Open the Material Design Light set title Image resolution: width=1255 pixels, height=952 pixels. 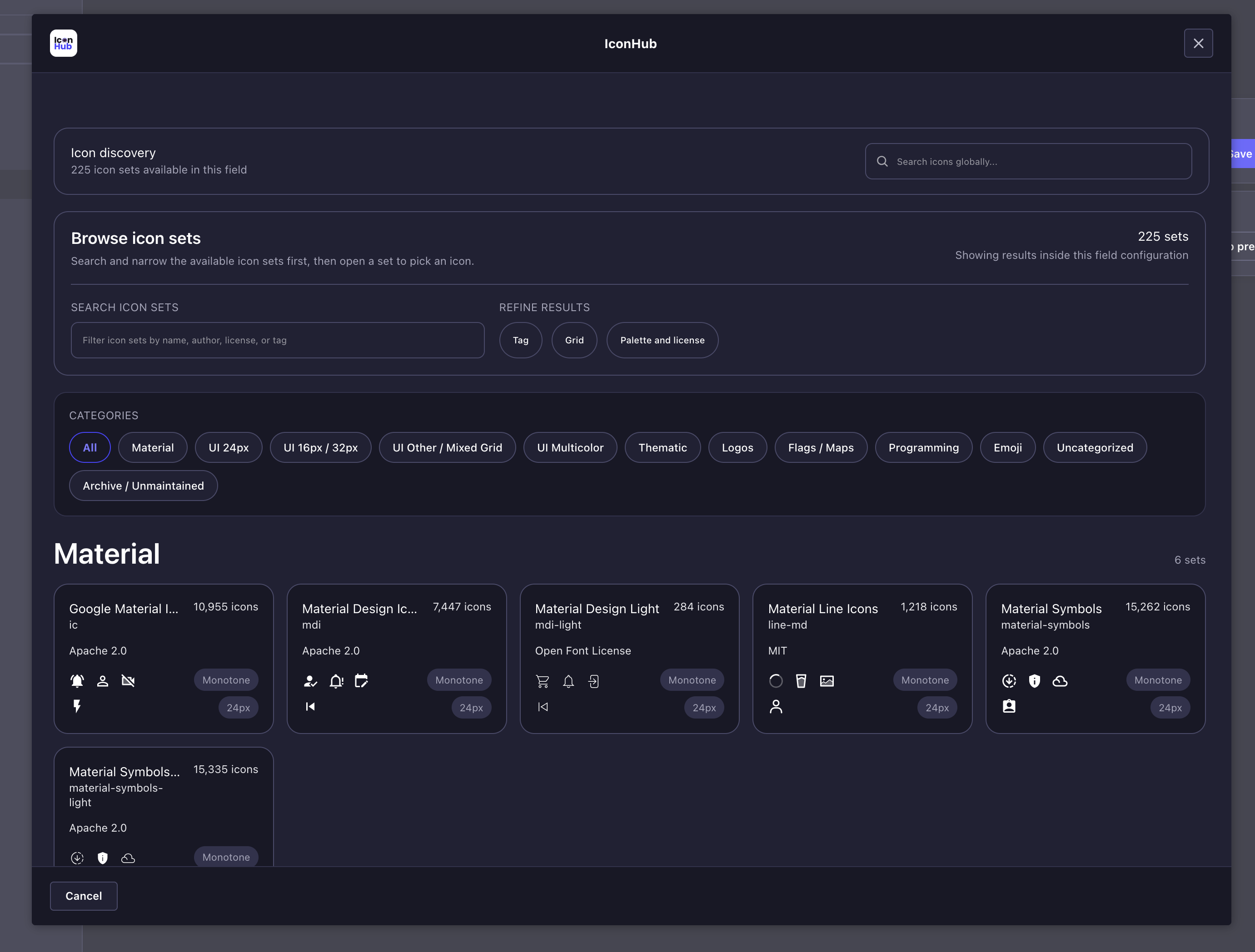coord(597,608)
